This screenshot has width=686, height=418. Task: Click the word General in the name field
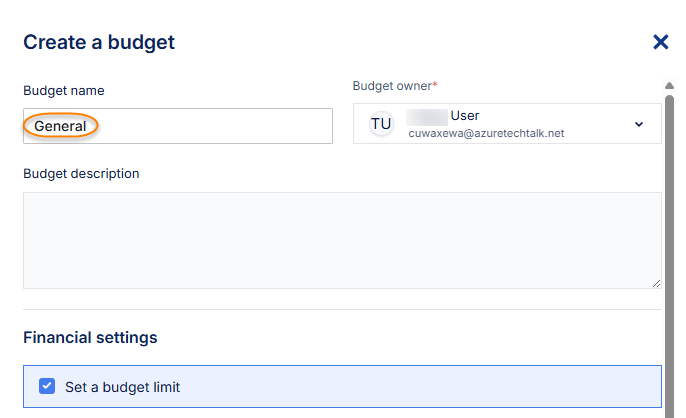click(x=60, y=126)
